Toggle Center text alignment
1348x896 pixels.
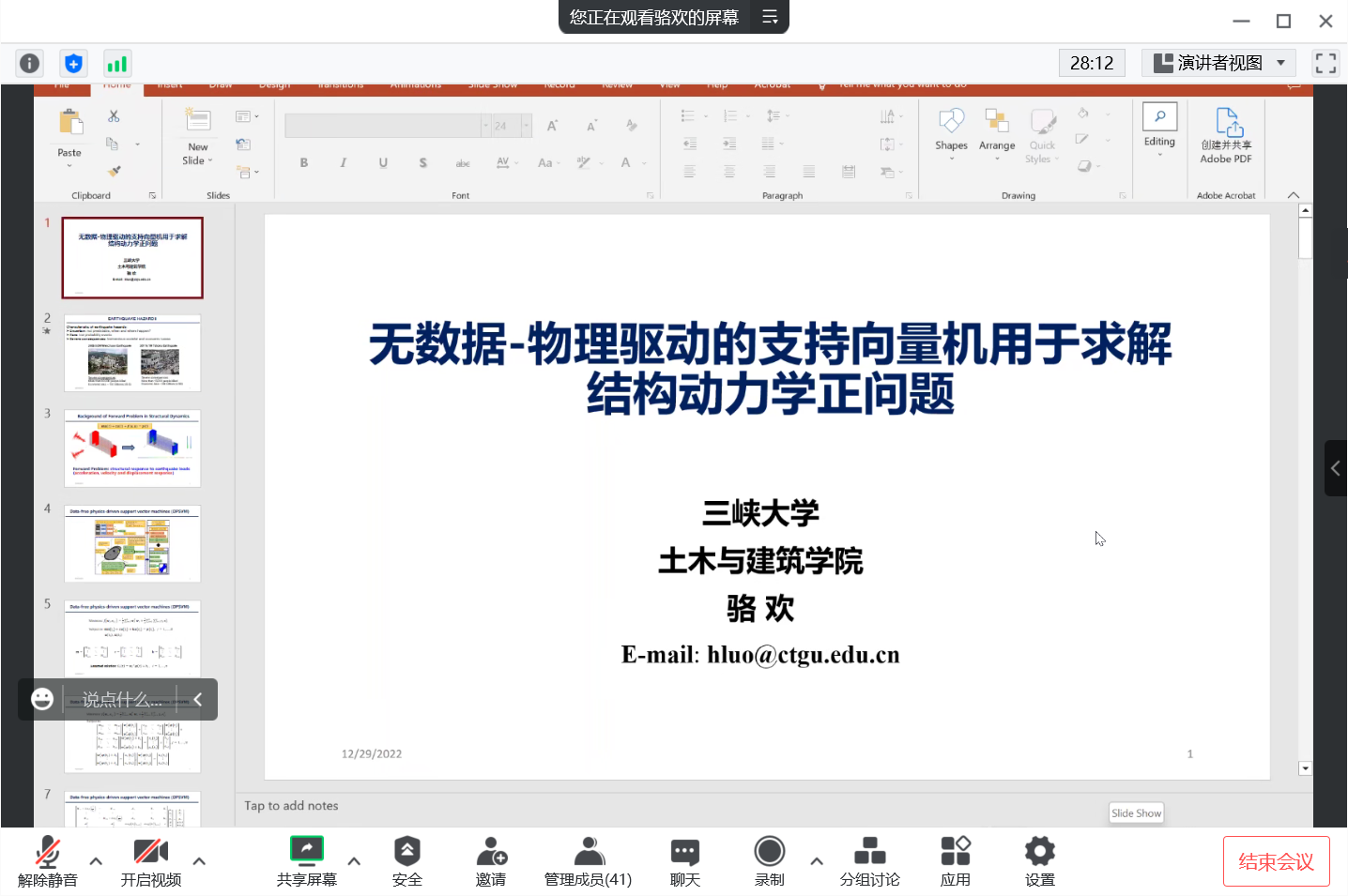(729, 172)
